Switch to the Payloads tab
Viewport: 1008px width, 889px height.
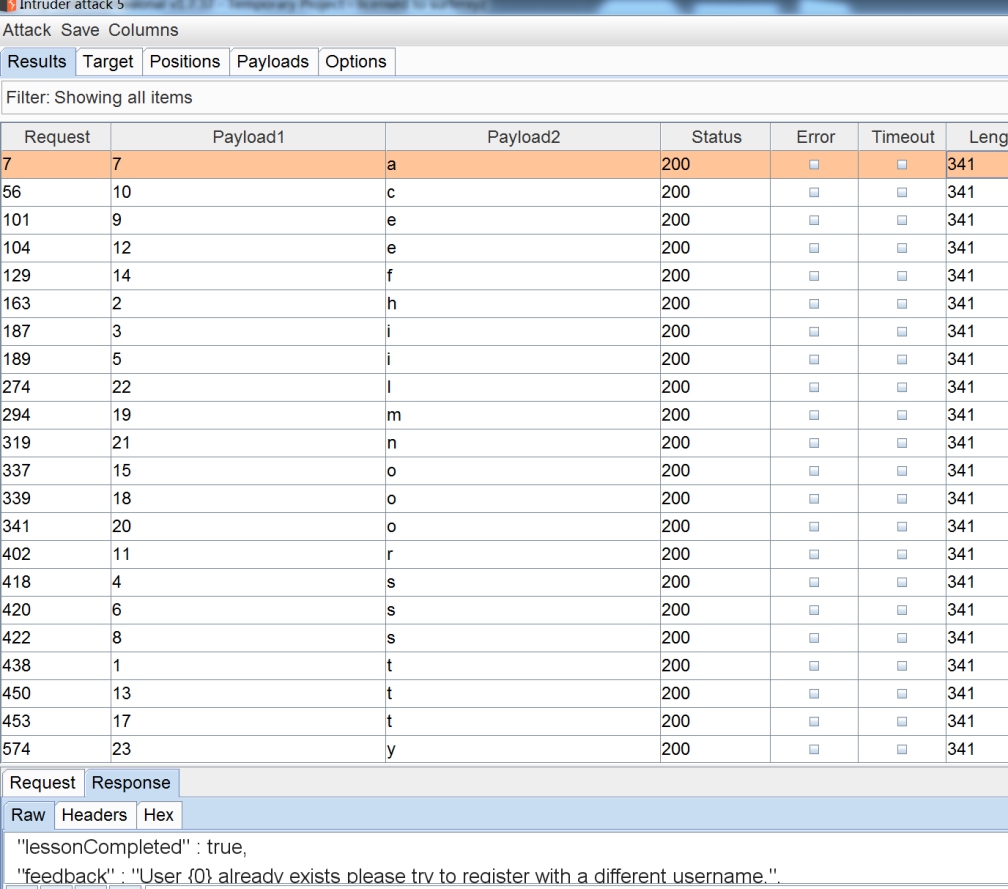click(x=273, y=62)
